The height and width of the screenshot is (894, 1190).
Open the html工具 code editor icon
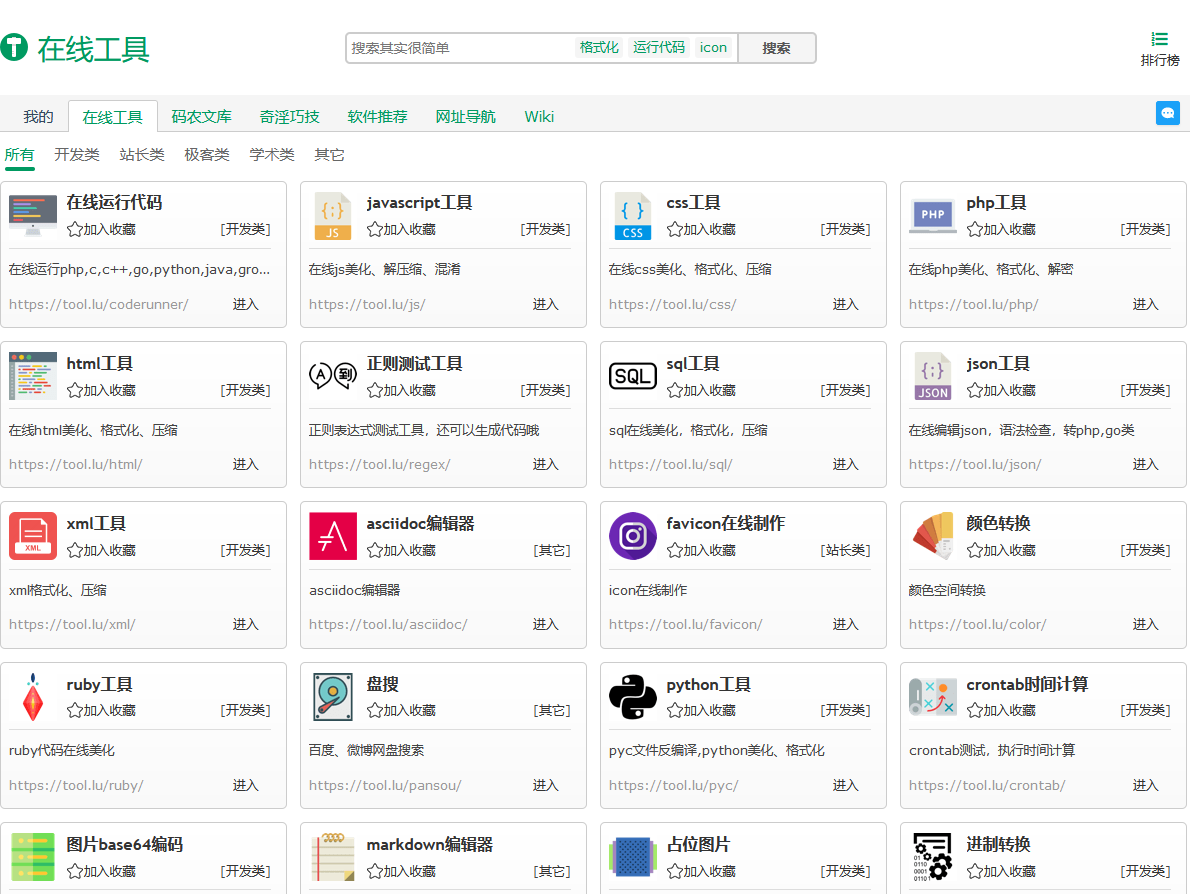click(33, 376)
